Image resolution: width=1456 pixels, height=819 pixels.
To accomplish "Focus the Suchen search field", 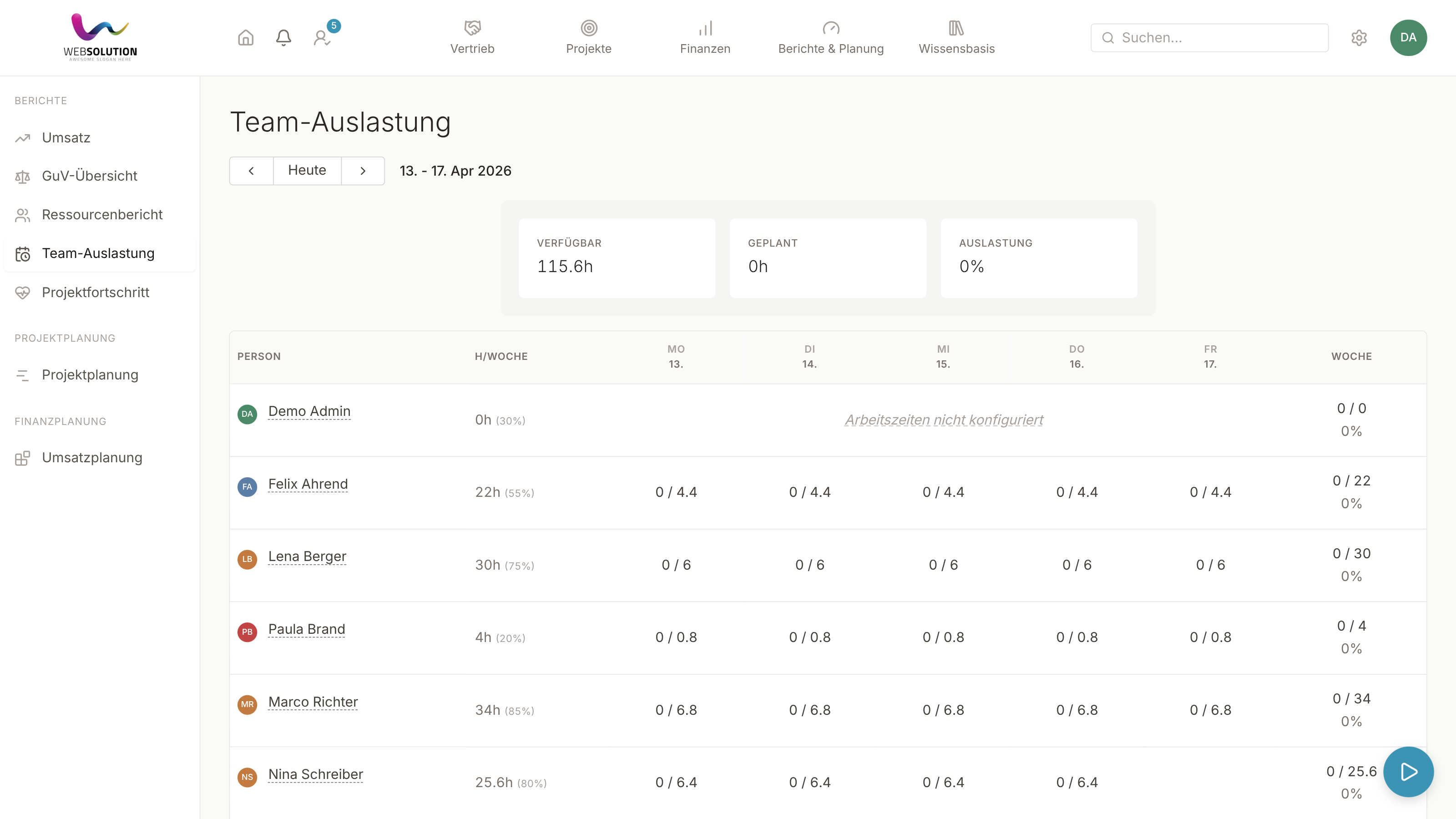I will tap(1209, 38).
